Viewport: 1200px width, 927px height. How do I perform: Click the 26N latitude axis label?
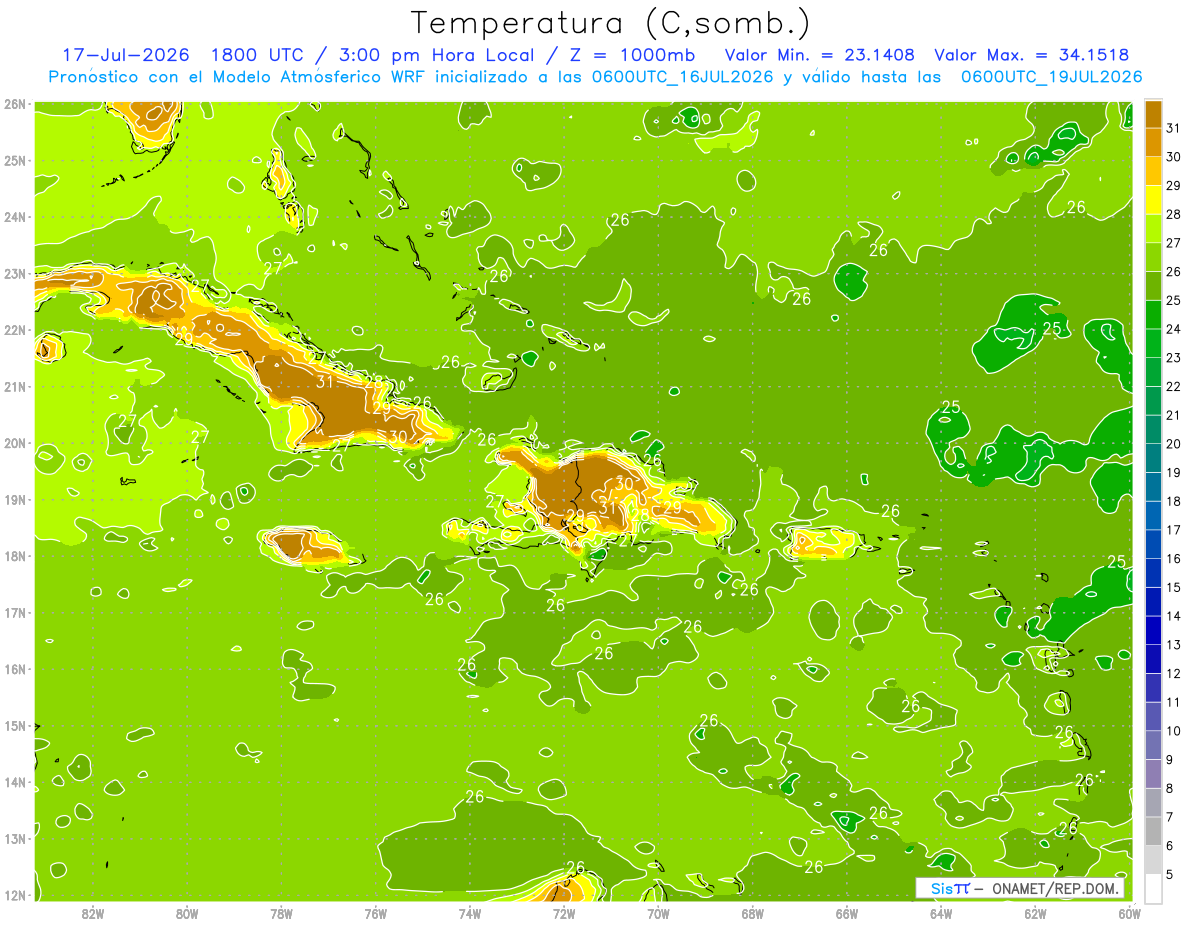click(15, 104)
